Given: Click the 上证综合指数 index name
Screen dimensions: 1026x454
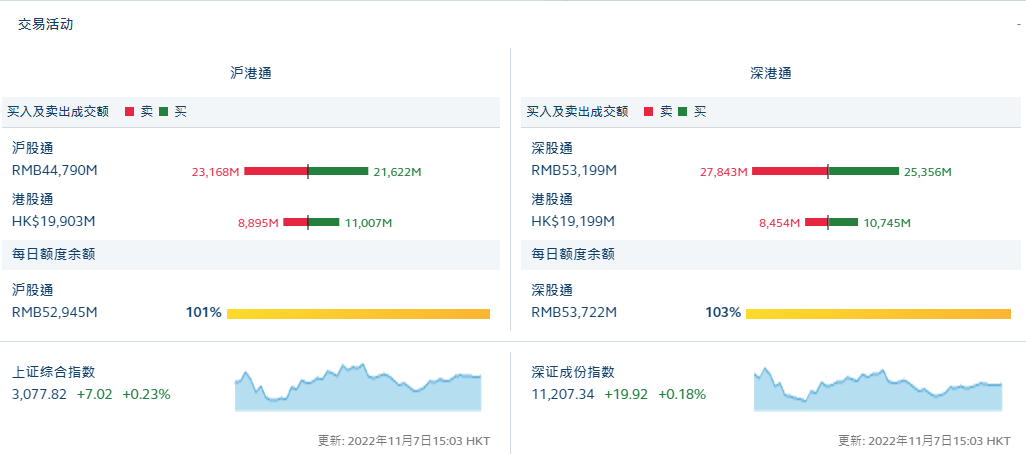Looking at the screenshot, I should 53,372.
